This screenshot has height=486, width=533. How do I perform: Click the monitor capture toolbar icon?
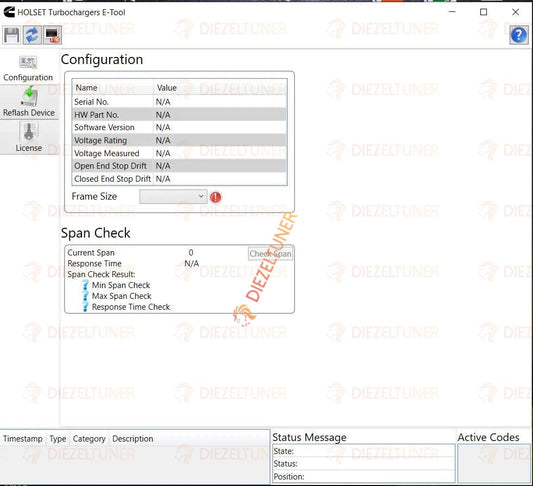coord(52,35)
